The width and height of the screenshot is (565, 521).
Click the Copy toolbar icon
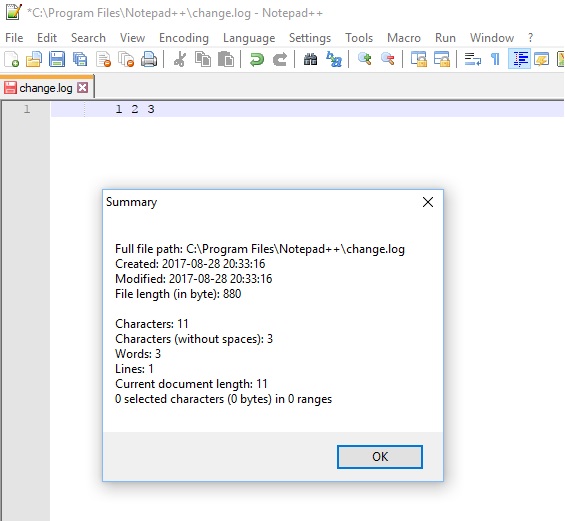tap(203, 59)
